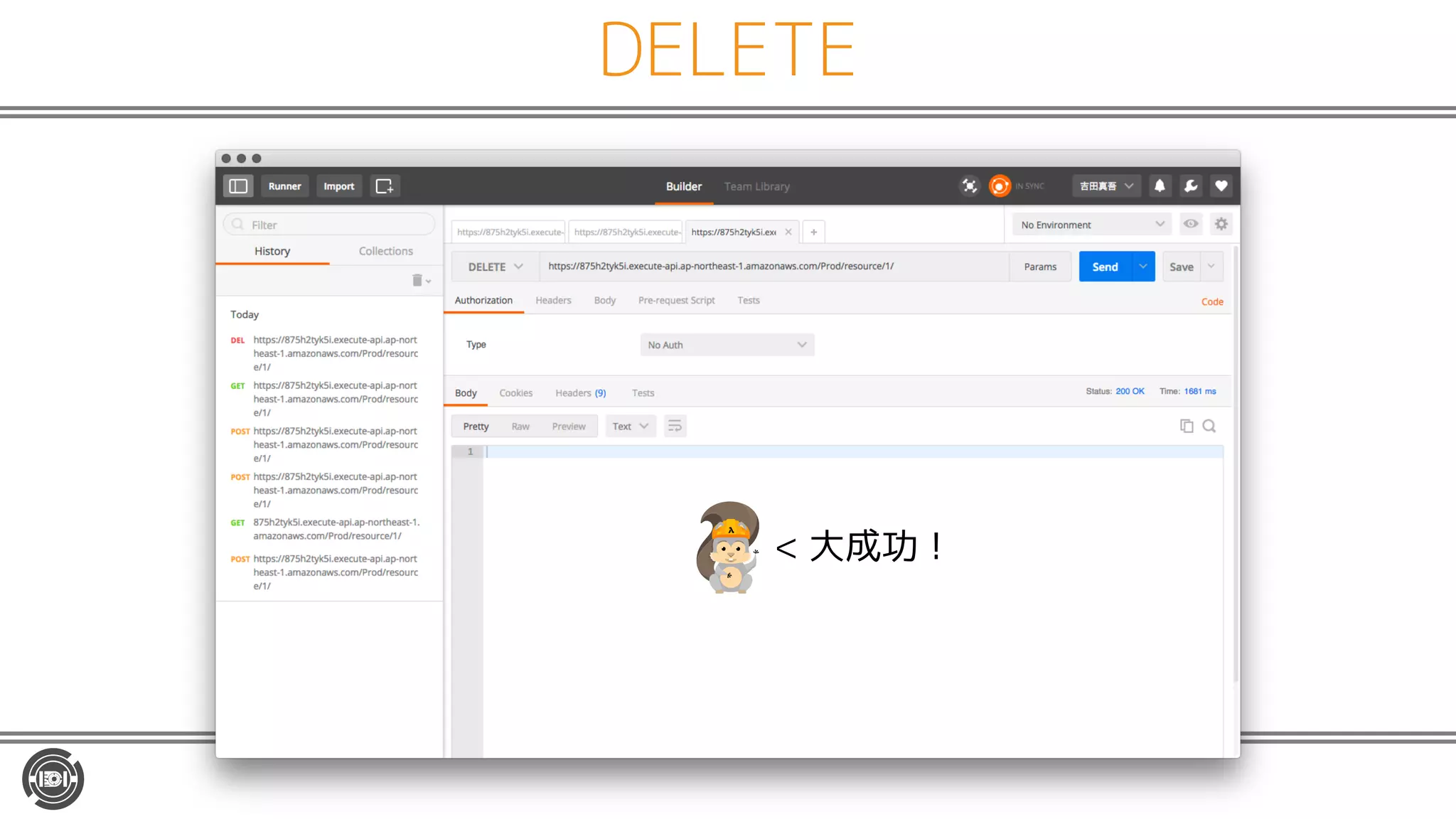Viewport: 1456px width, 819px height.
Task: Toggle environment quick look eye icon
Action: tap(1191, 225)
